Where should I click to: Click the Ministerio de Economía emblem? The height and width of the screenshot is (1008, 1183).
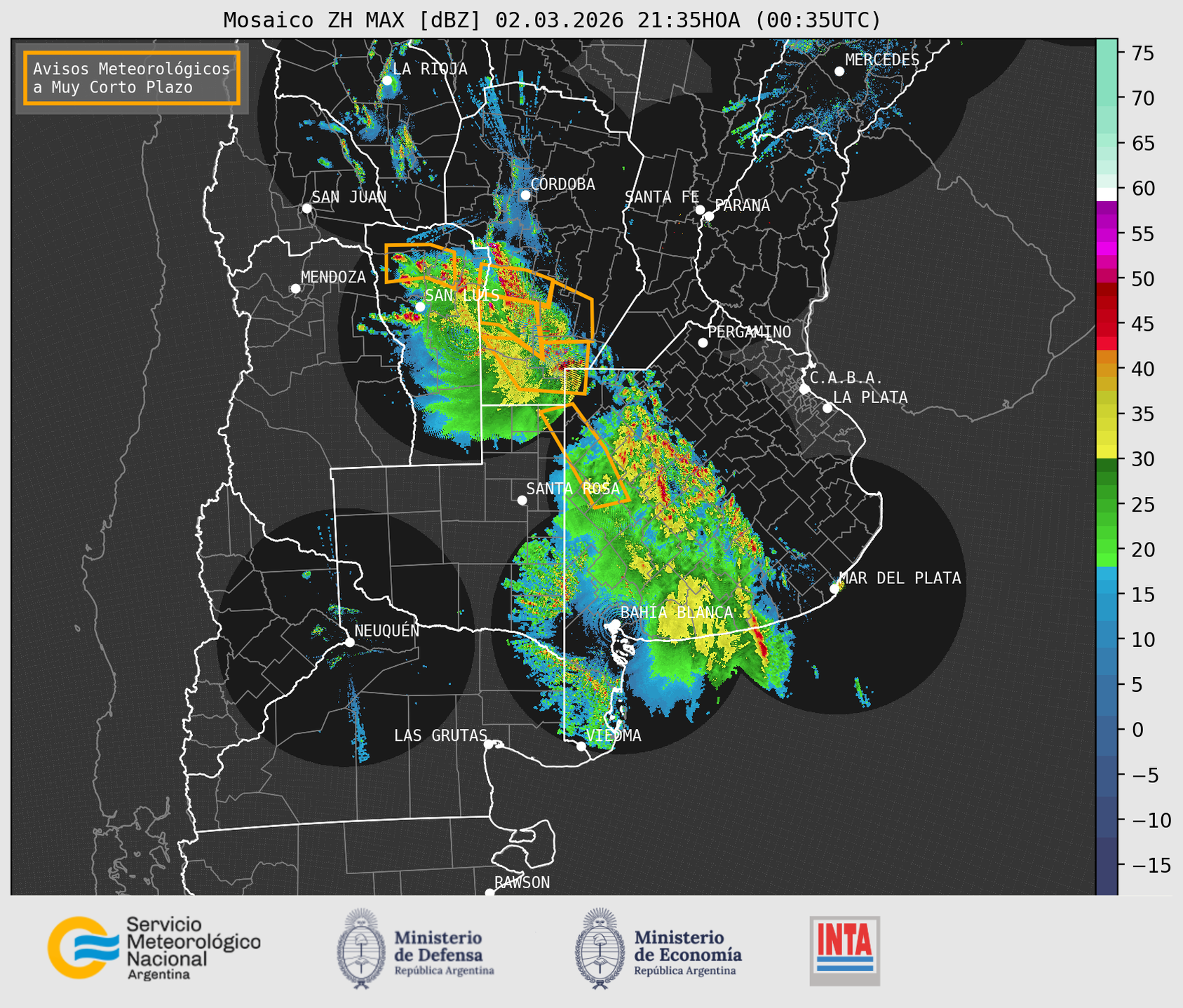point(600,948)
